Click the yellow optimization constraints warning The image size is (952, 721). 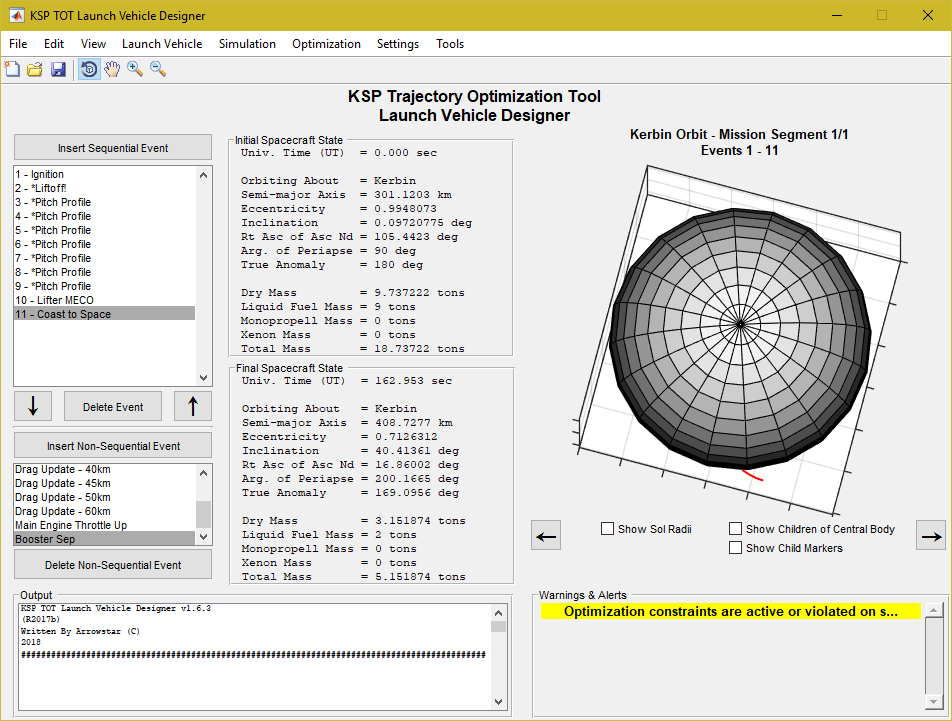(731, 611)
